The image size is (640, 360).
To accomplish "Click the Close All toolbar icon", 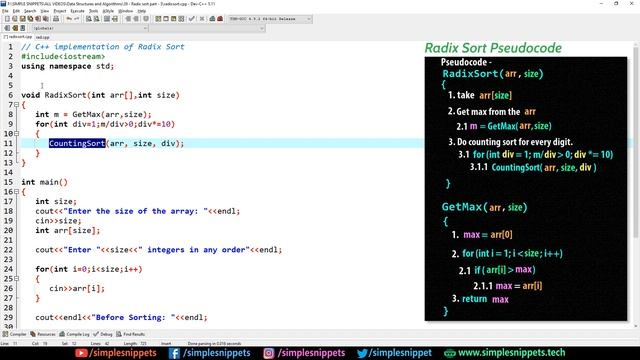I will point(45,19).
